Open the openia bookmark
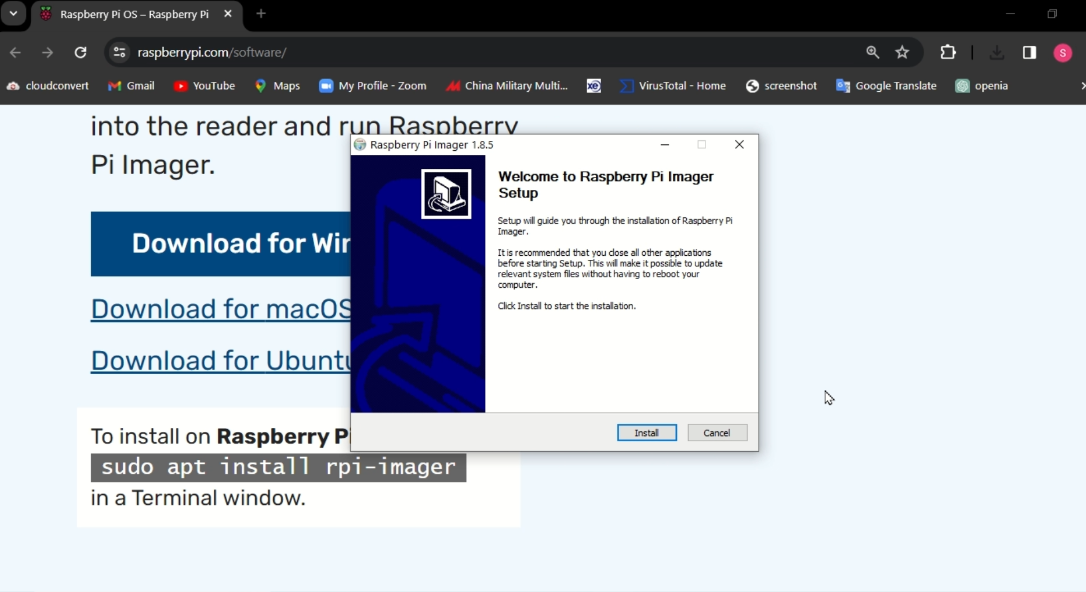Screen dimensions: 1086x592 982,86
